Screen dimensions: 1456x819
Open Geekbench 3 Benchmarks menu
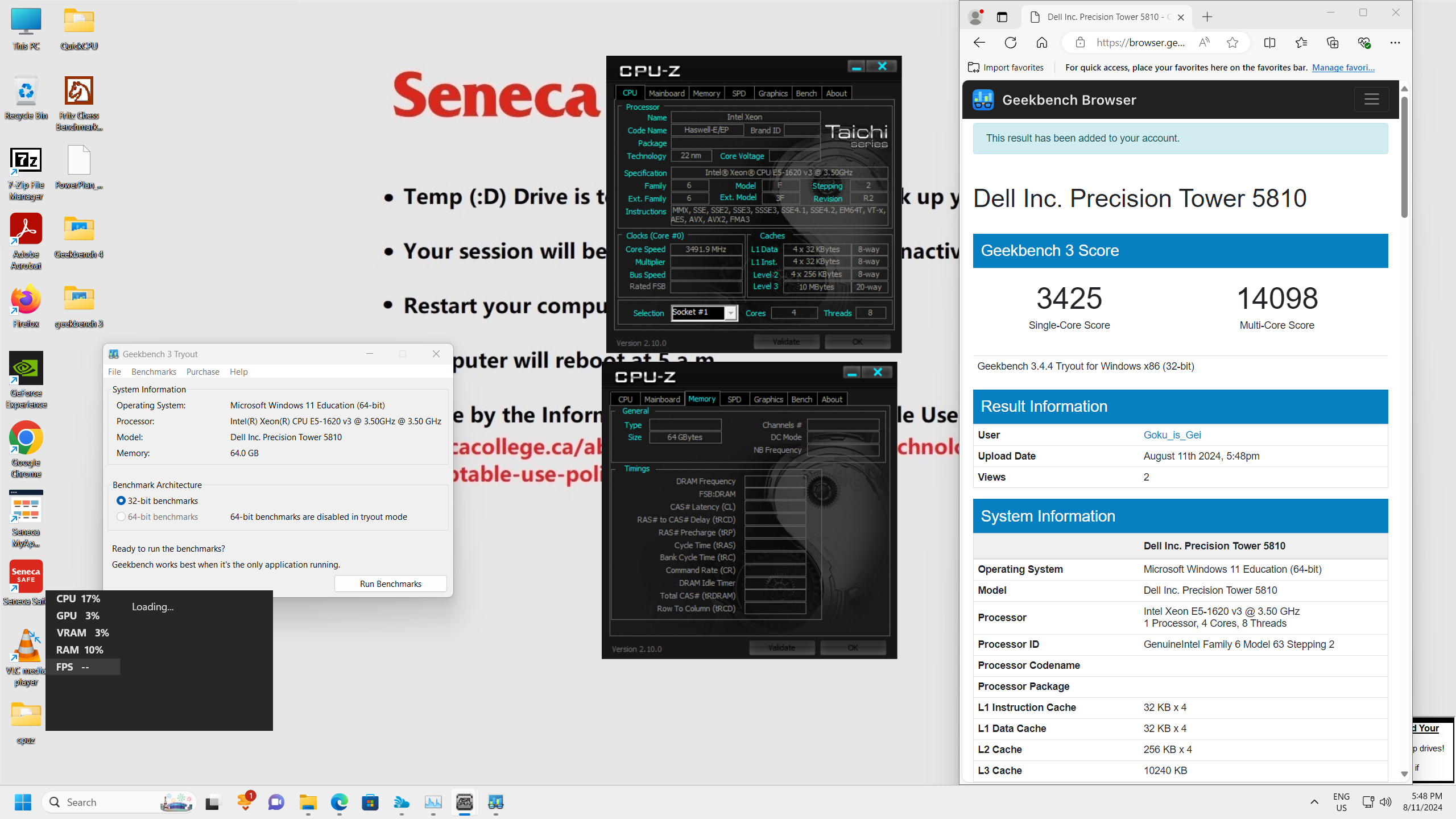pos(154,372)
